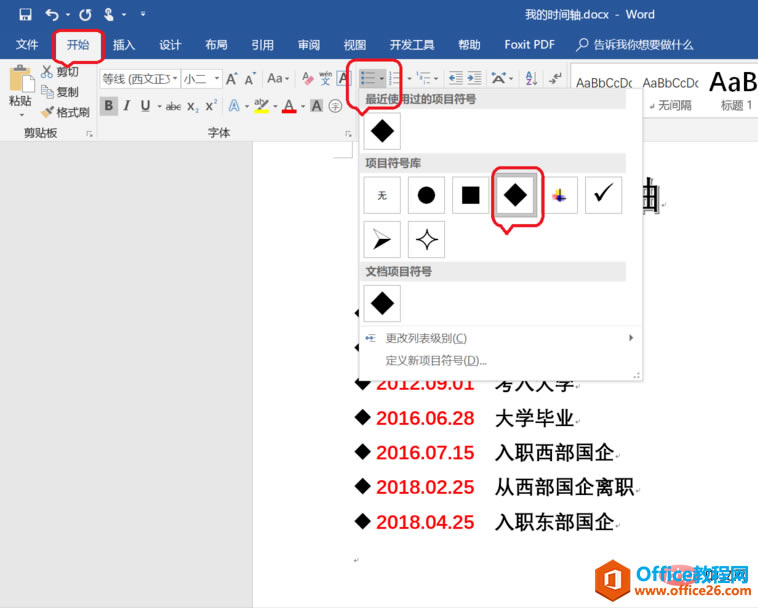Open Quick Access Toolbar customize arrow
758x608 pixels.
tap(143, 14)
